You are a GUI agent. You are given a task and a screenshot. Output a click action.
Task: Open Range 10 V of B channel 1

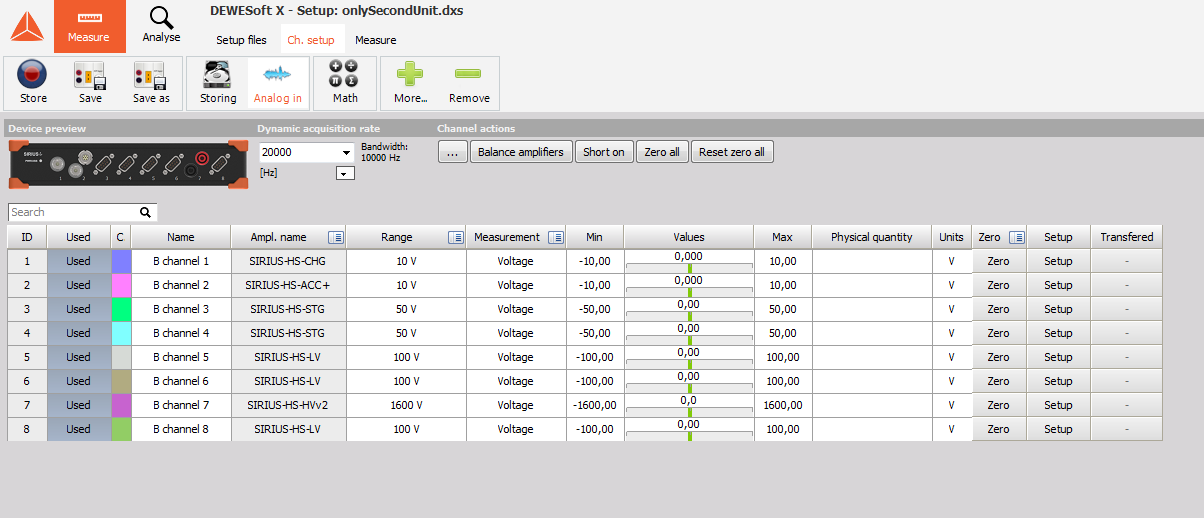tap(406, 261)
